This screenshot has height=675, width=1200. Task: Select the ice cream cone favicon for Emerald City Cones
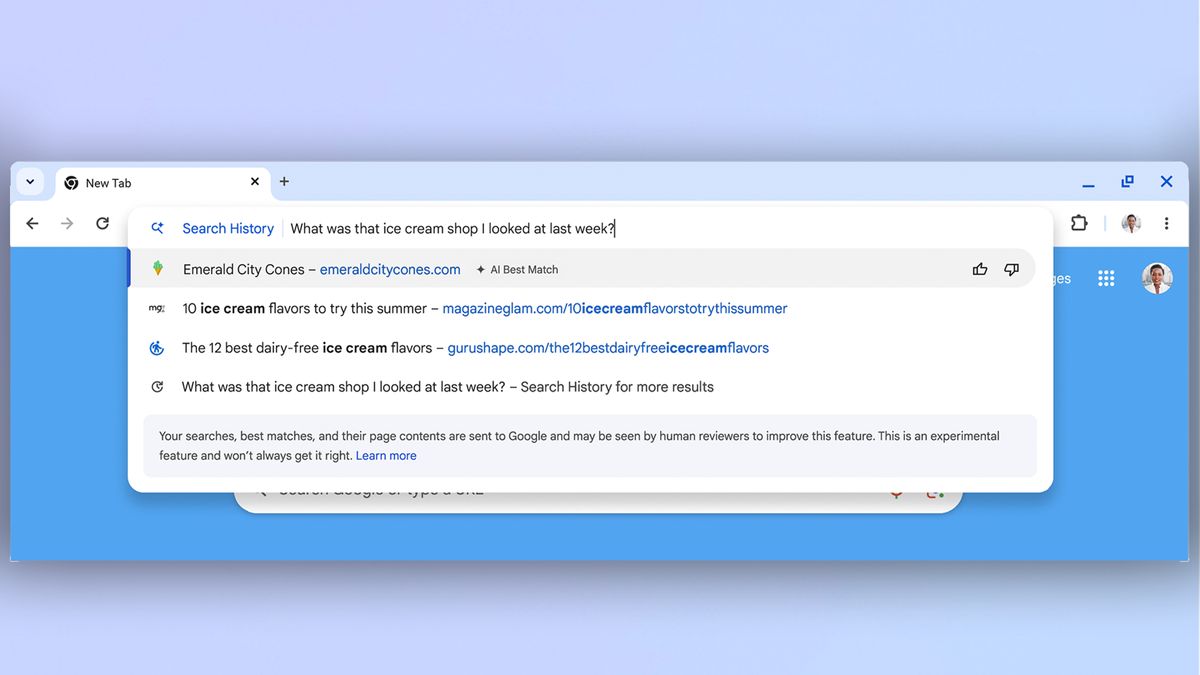pos(158,268)
